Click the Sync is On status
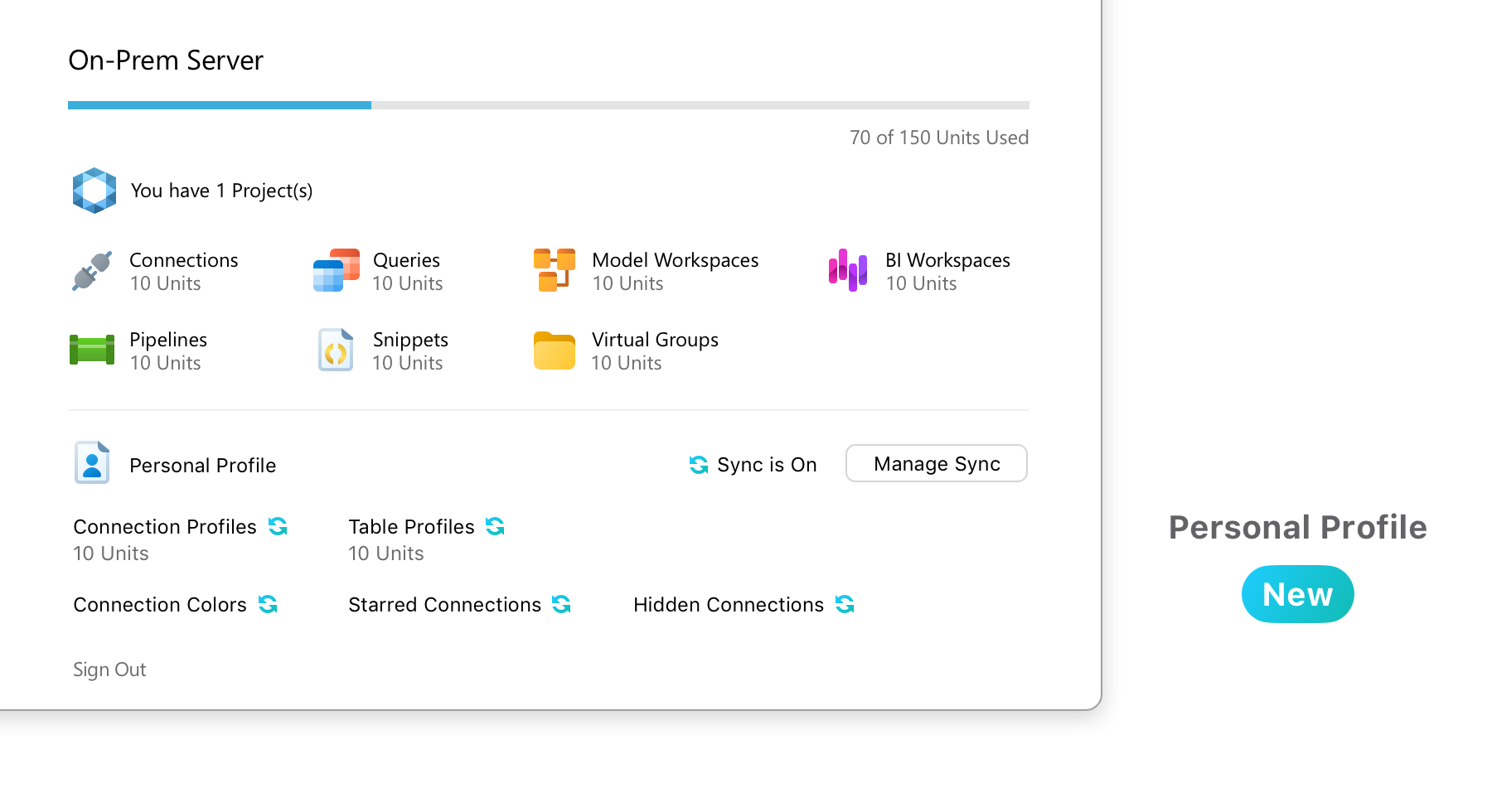 (753, 465)
